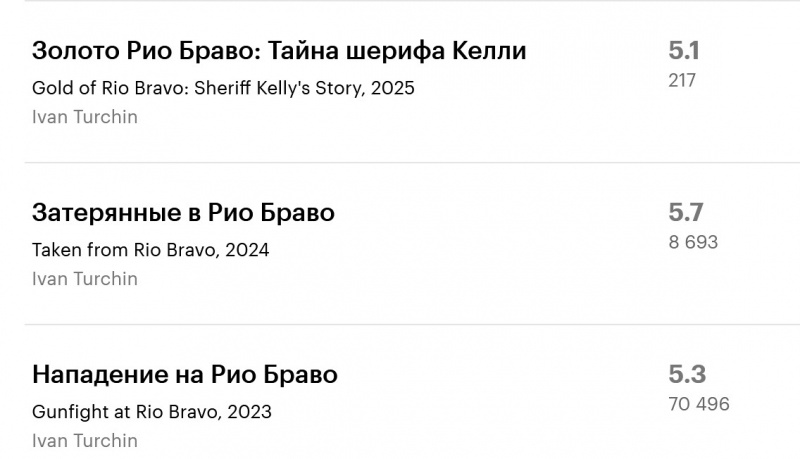
Task: Click the 217 vote count
Action: click(x=682, y=80)
